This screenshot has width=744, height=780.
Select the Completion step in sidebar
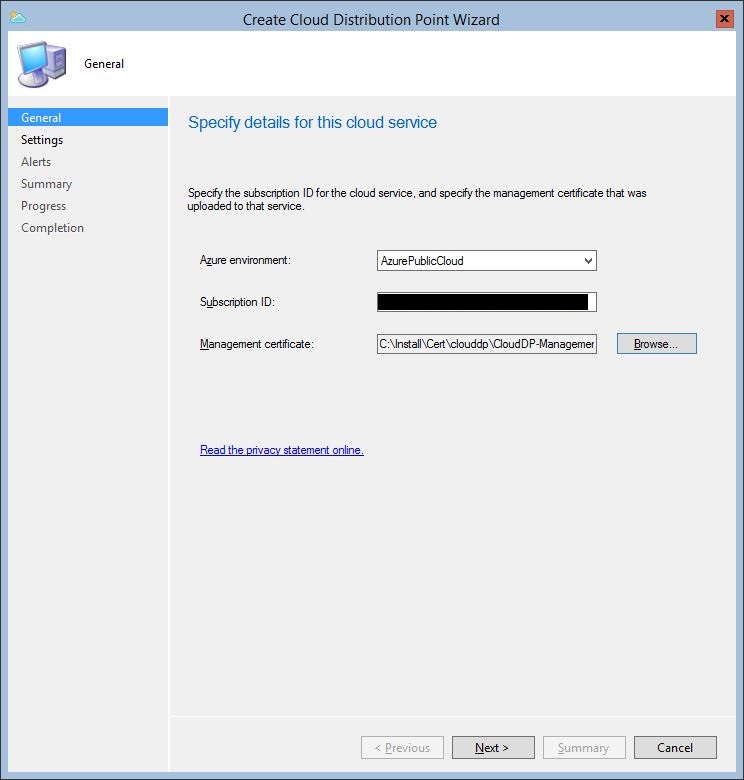pyautogui.click(x=52, y=228)
